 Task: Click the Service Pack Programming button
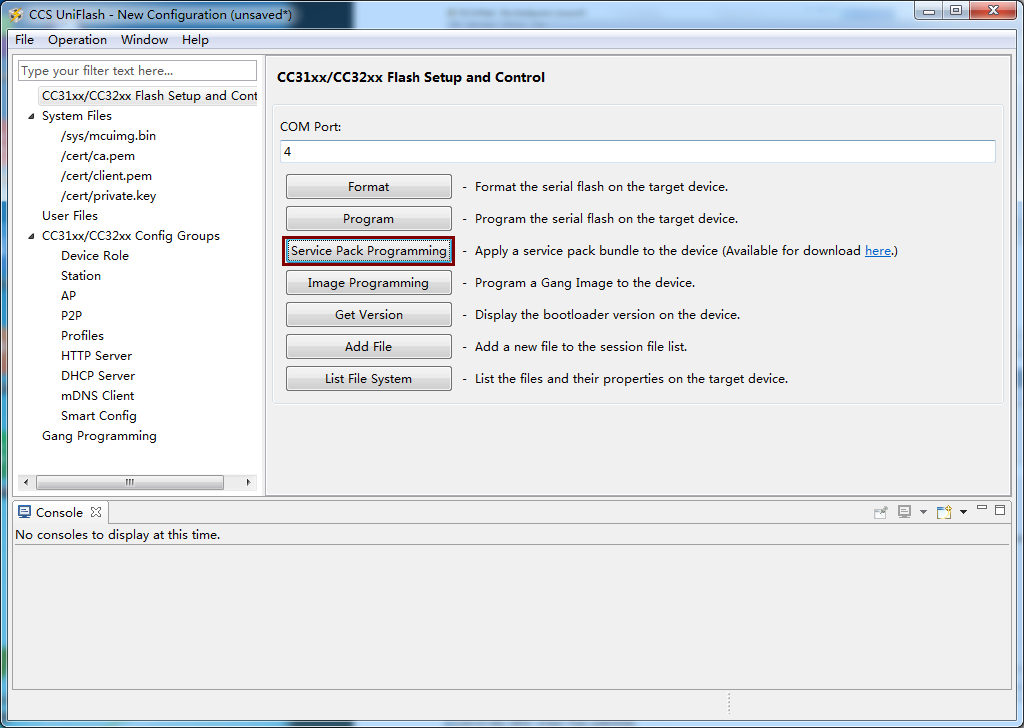[368, 251]
